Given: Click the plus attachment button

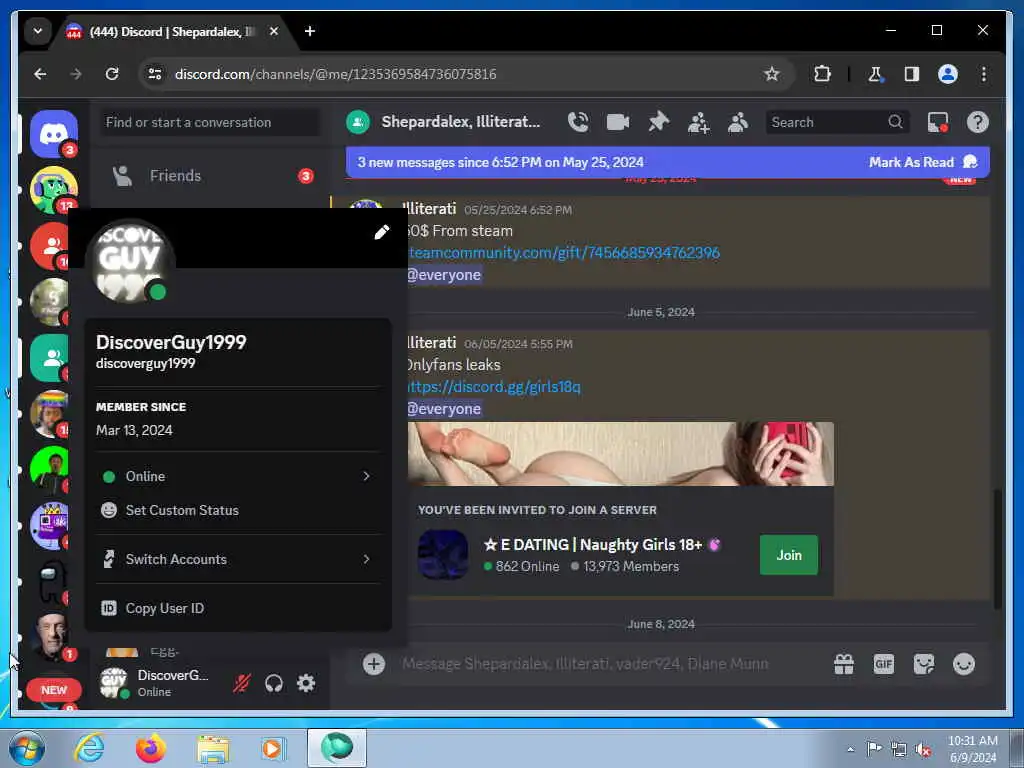Looking at the screenshot, I should pos(374,664).
